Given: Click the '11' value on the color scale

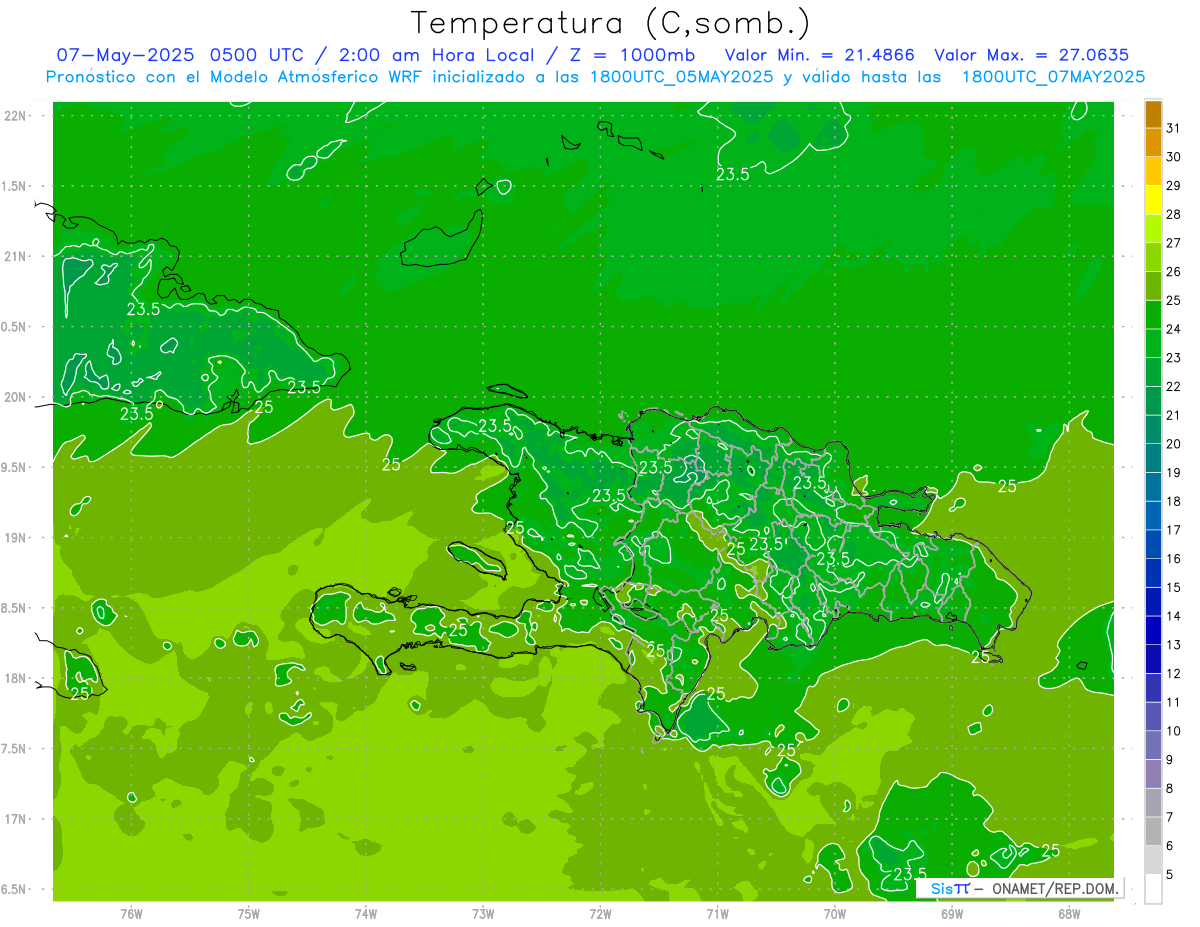Looking at the screenshot, I should point(1173,702).
